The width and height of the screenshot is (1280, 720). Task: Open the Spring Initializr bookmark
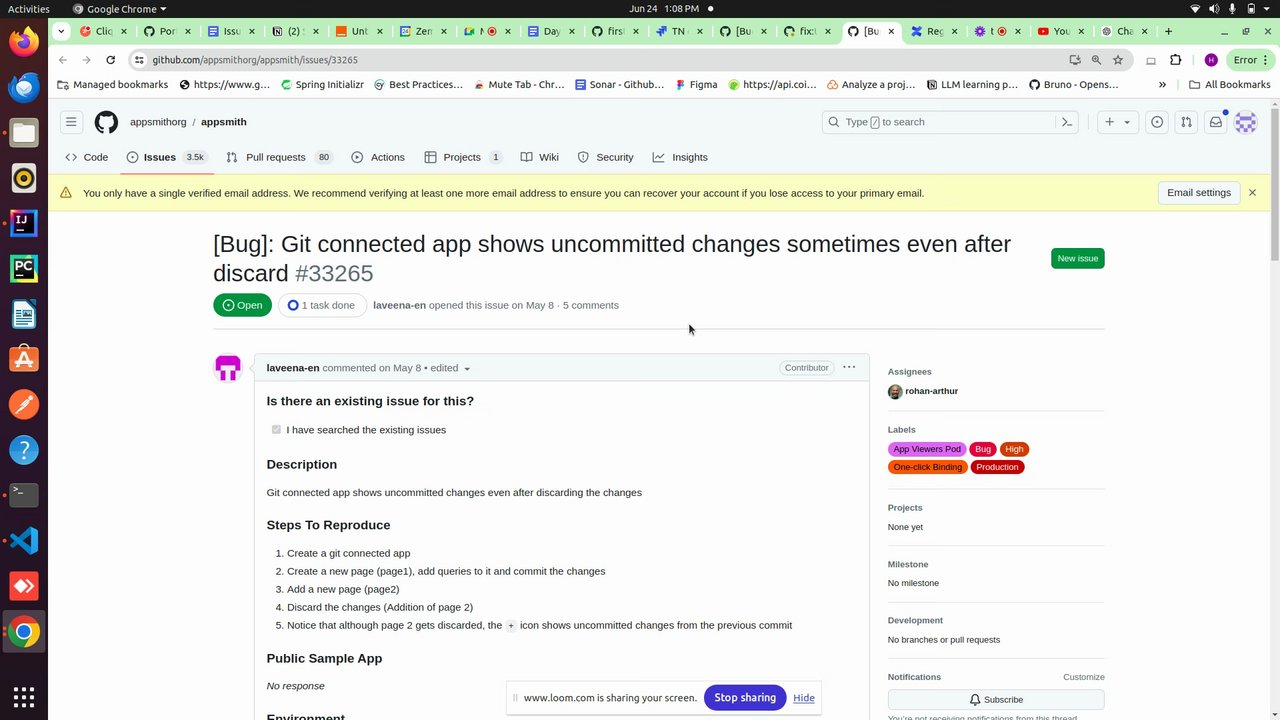tap(322, 85)
